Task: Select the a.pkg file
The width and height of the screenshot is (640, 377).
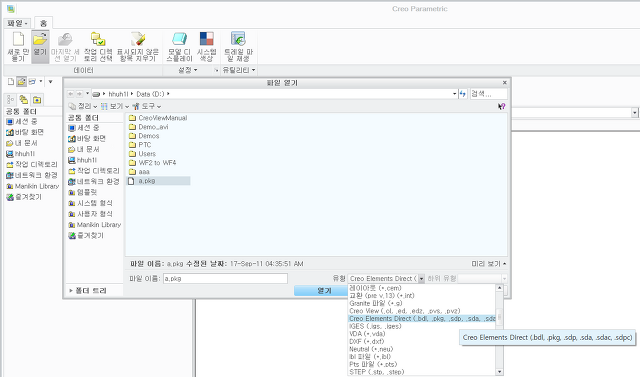Action: click(x=158, y=181)
